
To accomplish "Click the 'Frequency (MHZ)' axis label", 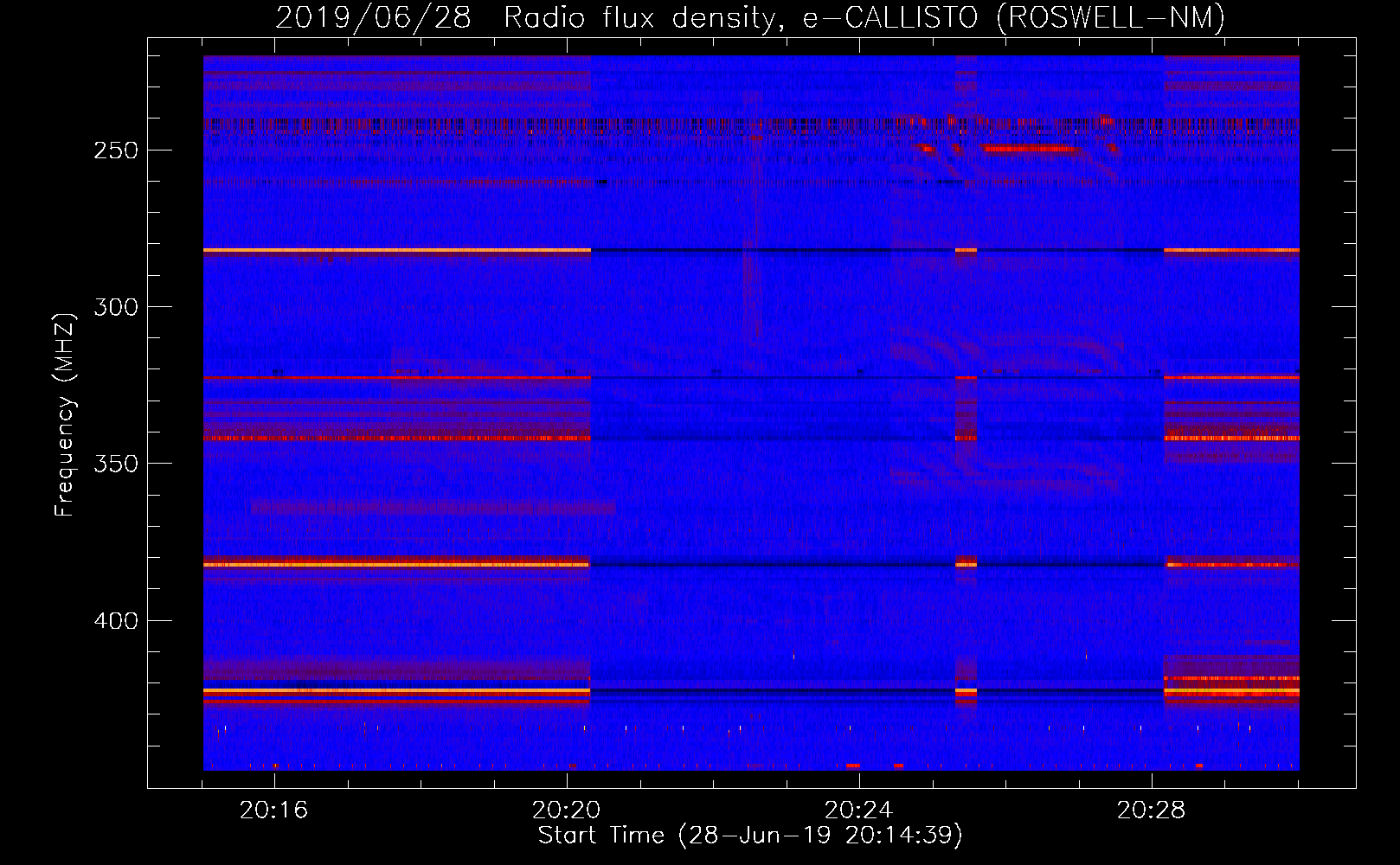I will [65, 414].
